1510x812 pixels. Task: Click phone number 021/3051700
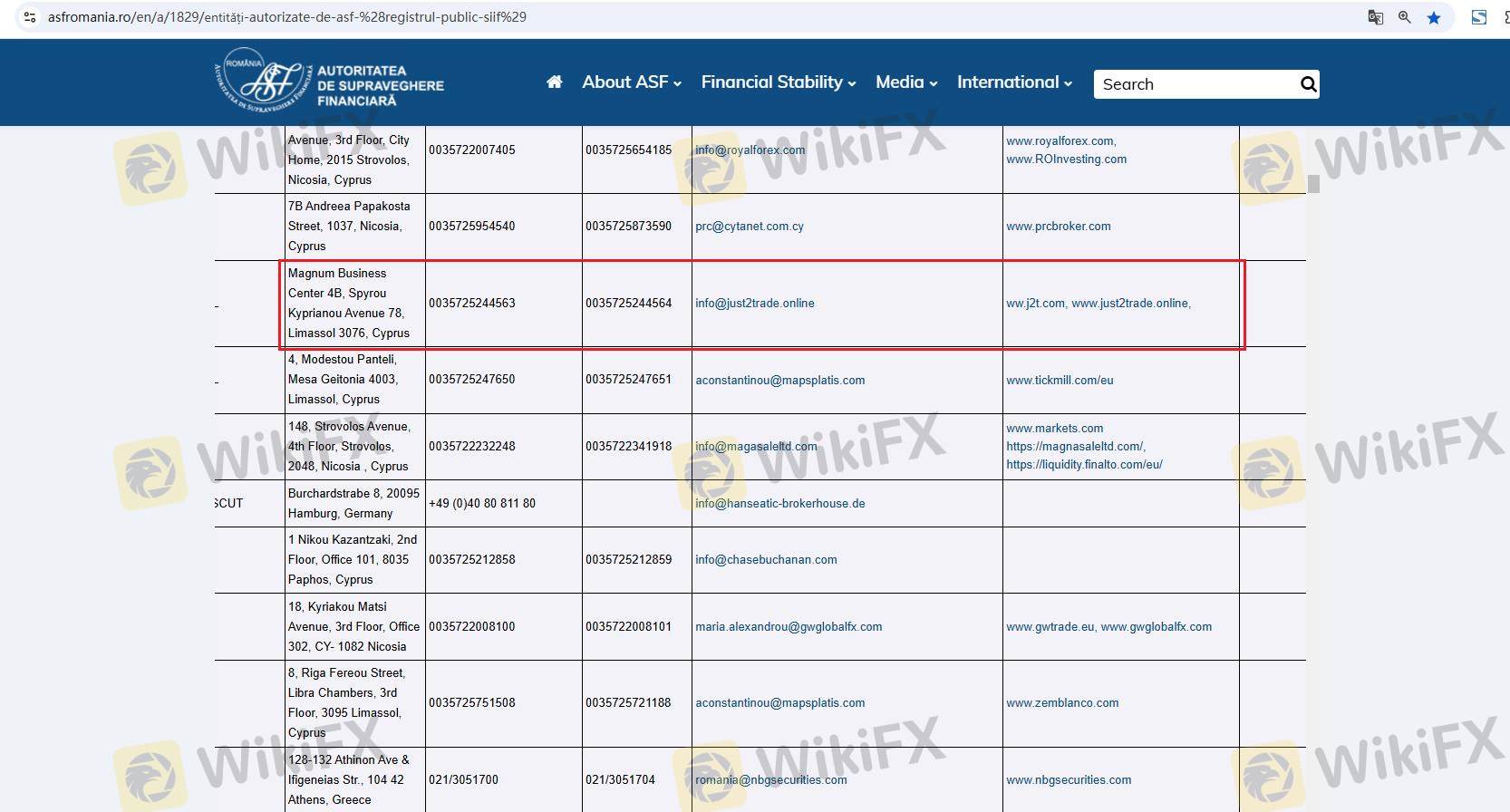(x=463, y=780)
